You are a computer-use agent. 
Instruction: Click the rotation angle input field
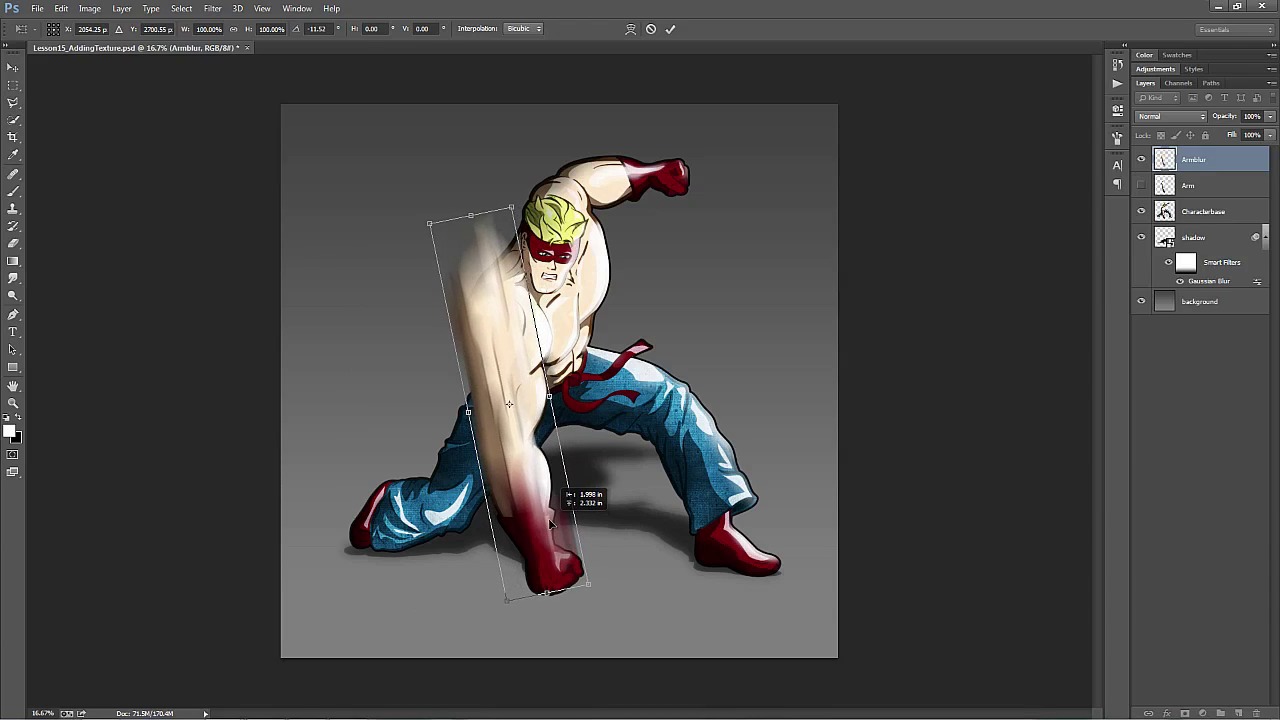[318, 29]
